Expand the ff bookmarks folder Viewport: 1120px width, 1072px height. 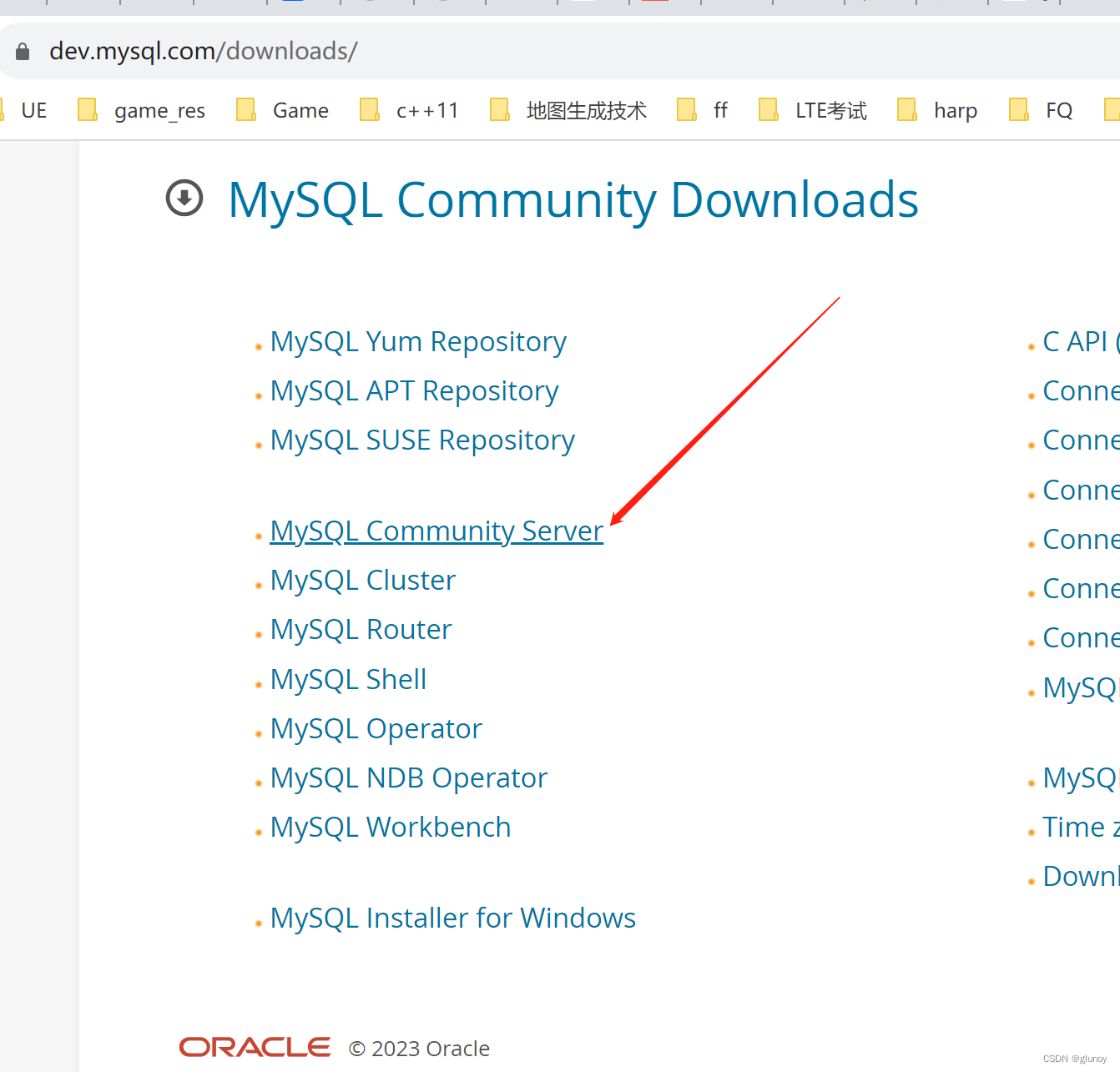point(687,109)
